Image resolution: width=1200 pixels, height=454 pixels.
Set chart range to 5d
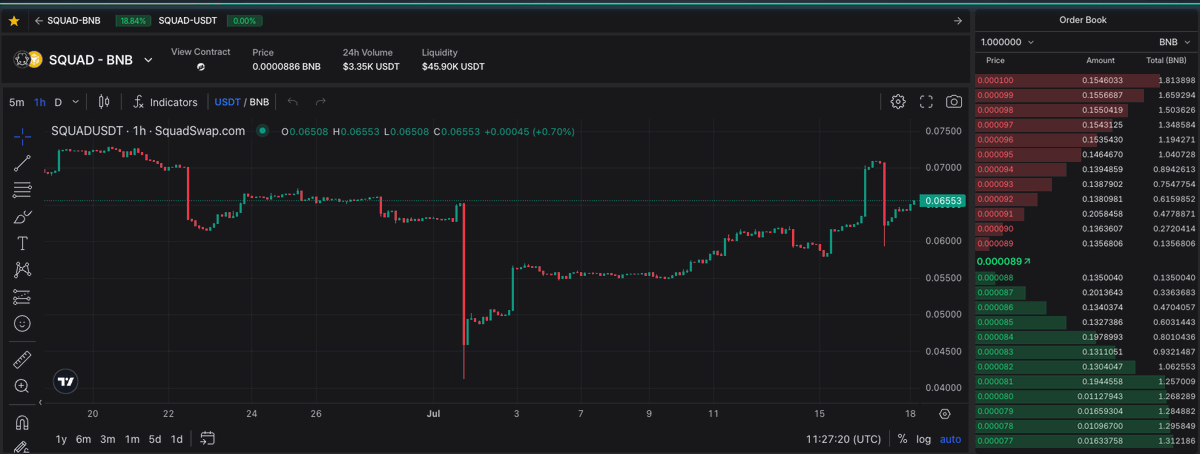point(154,439)
